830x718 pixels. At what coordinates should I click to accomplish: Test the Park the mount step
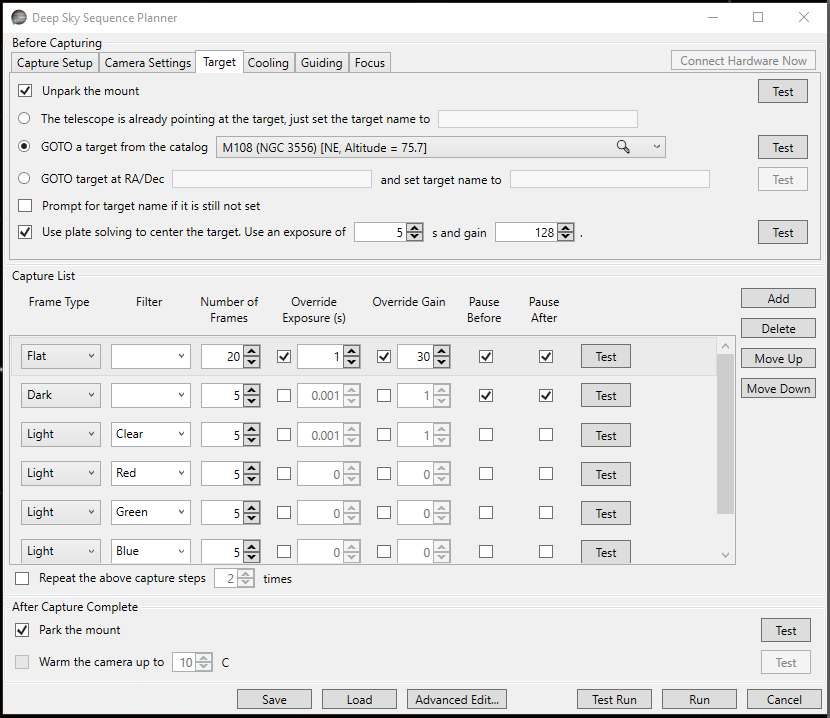[786, 630]
